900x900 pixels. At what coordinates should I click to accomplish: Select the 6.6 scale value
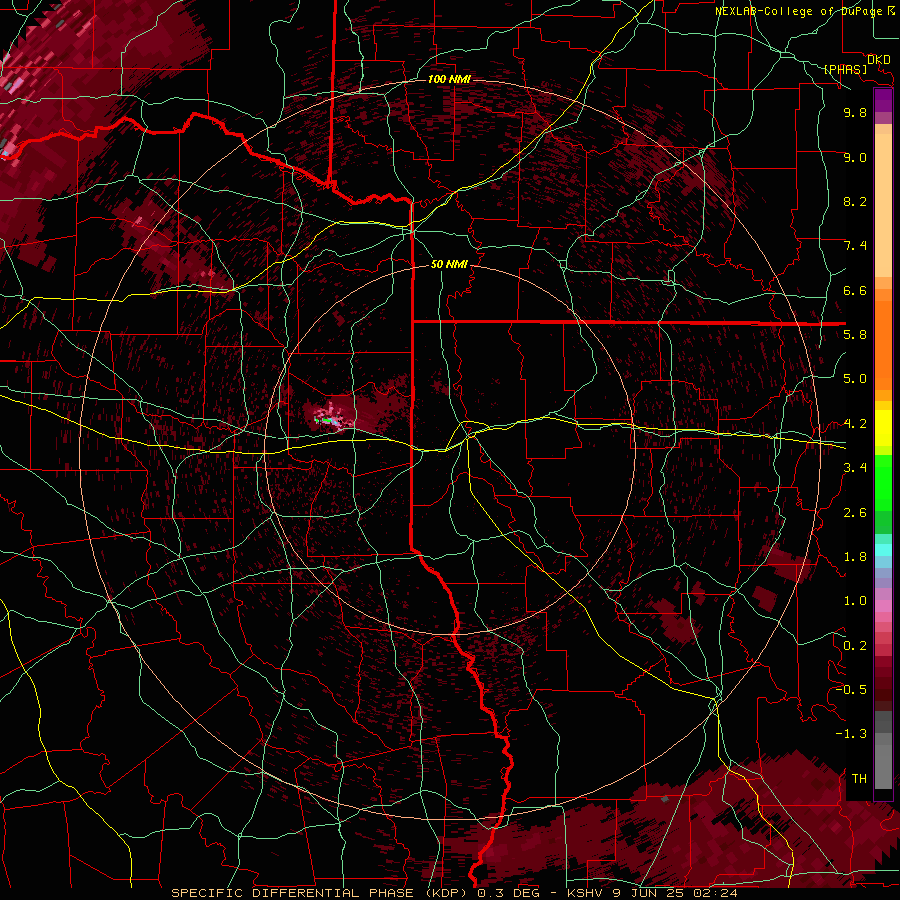coord(855,291)
